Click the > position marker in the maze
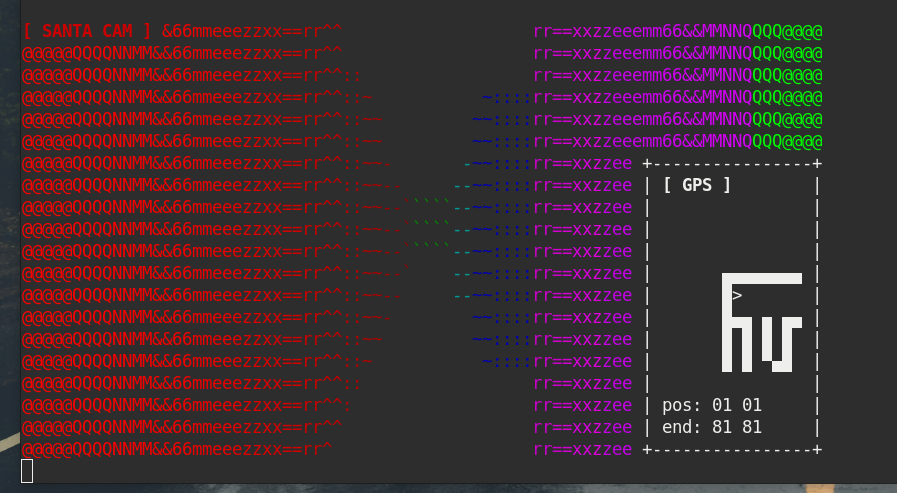897x493 pixels. click(737, 295)
